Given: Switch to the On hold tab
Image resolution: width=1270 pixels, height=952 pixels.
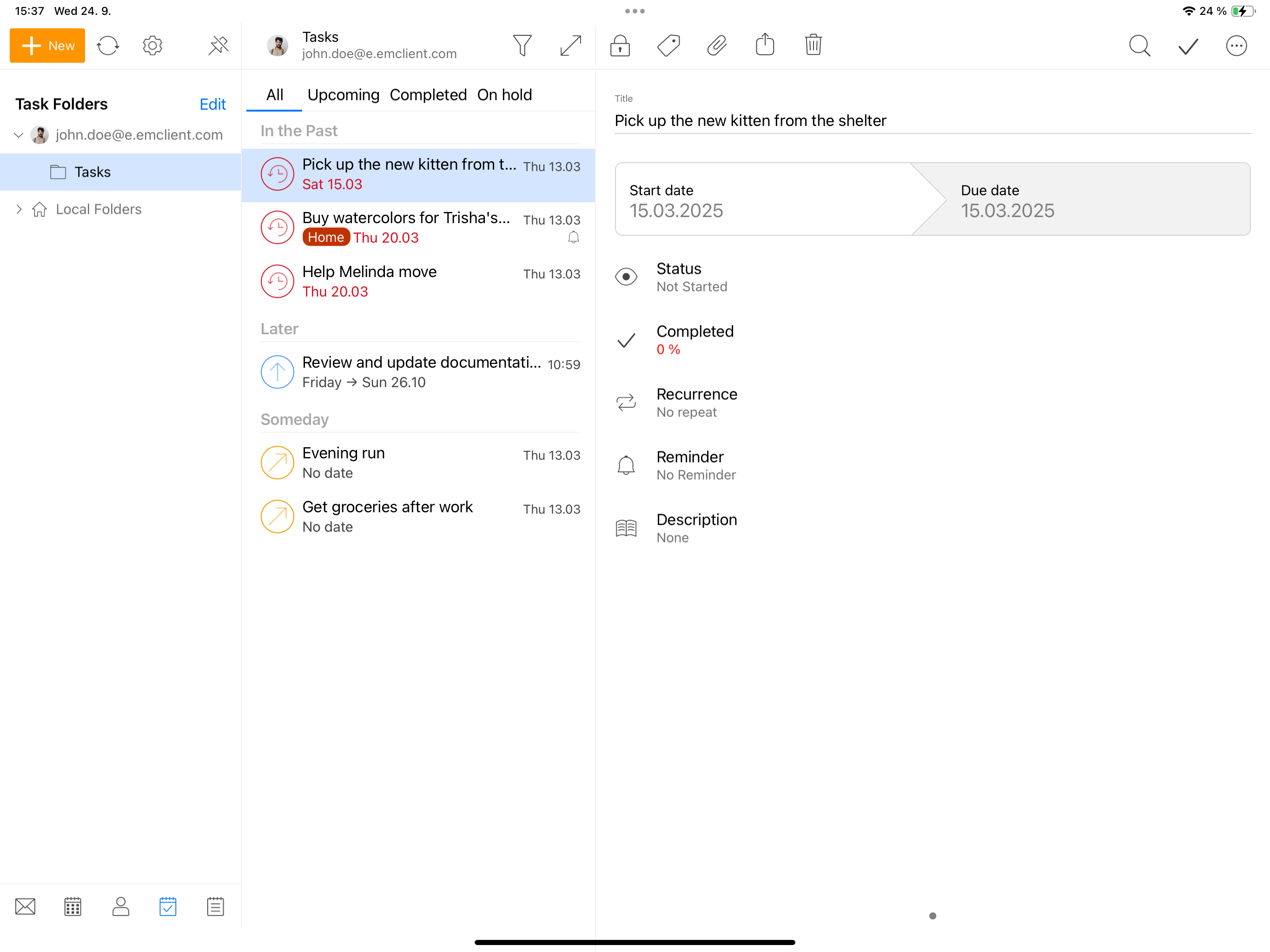Looking at the screenshot, I should (x=504, y=95).
